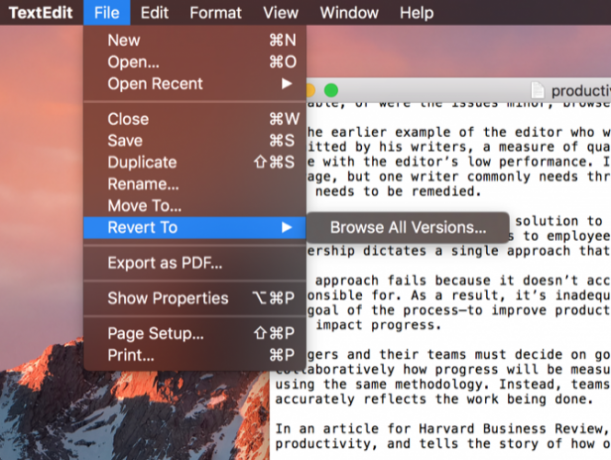Screen dimensions: 611x460
Task: Select Save in the File menu
Action: 194,141
